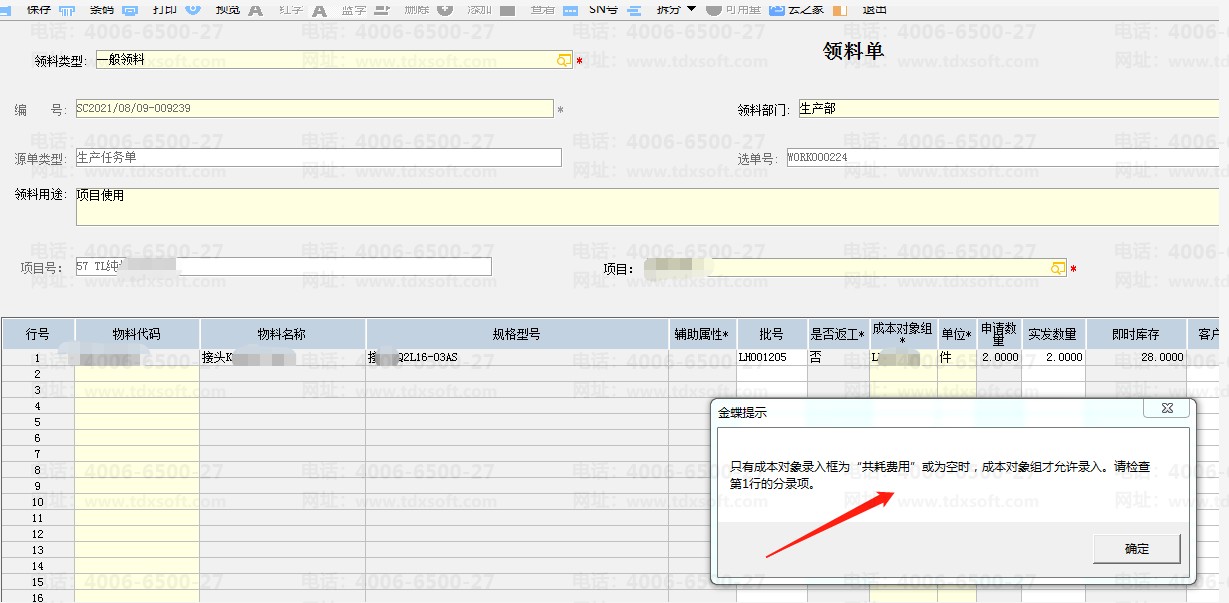Image resolution: width=1229 pixels, height=603 pixels.
Task: Click the 项目 yellow input field
Action: click(x=856, y=267)
